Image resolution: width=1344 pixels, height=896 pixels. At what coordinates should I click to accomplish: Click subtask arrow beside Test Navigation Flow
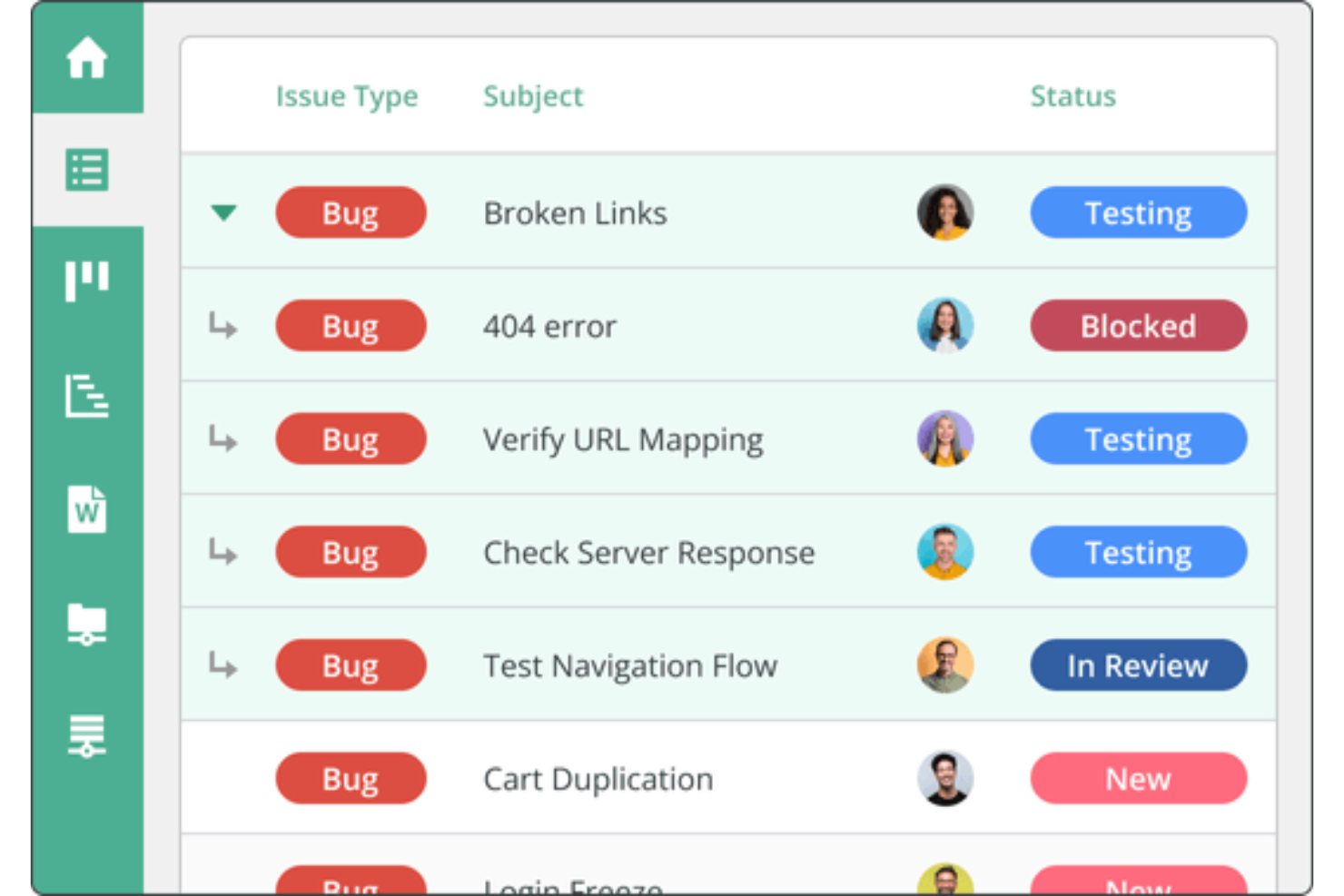click(222, 665)
